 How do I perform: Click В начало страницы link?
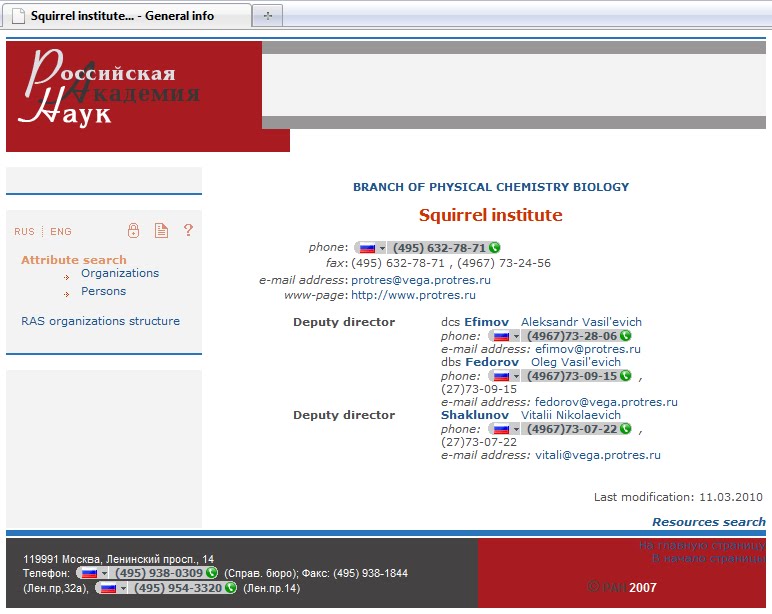(x=708, y=558)
